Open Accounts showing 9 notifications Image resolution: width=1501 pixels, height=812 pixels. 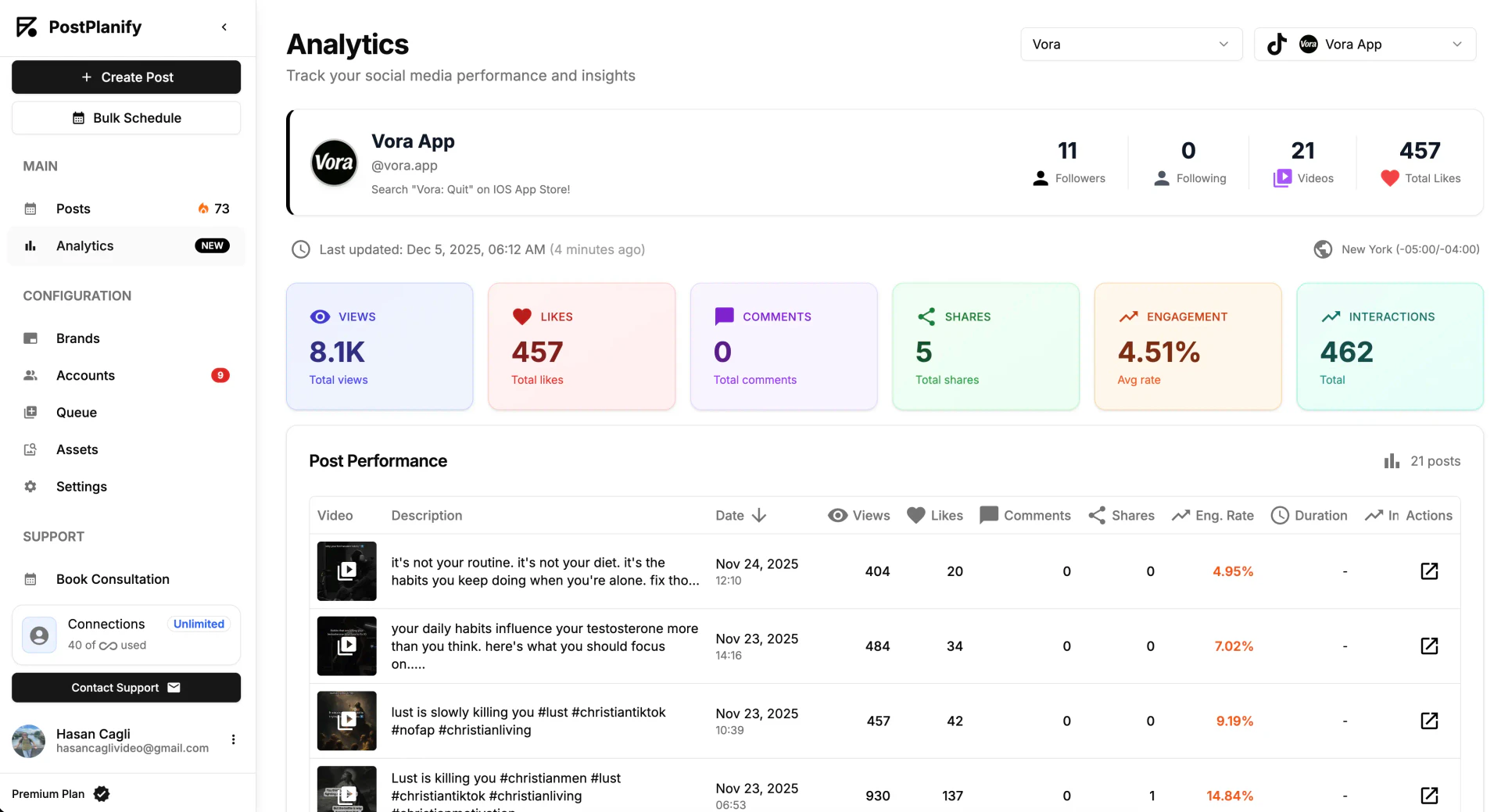coord(84,375)
